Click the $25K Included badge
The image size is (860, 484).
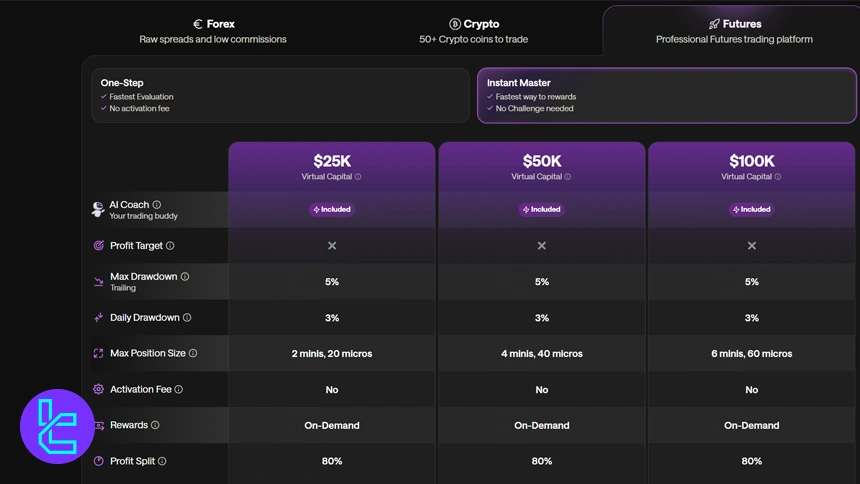pyautogui.click(x=332, y=210)
